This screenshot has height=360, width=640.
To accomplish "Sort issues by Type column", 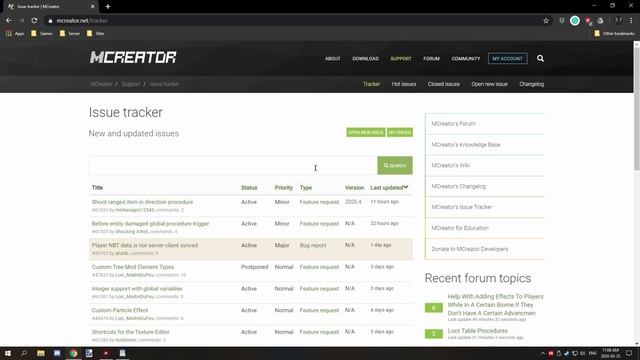I will 306,188.
